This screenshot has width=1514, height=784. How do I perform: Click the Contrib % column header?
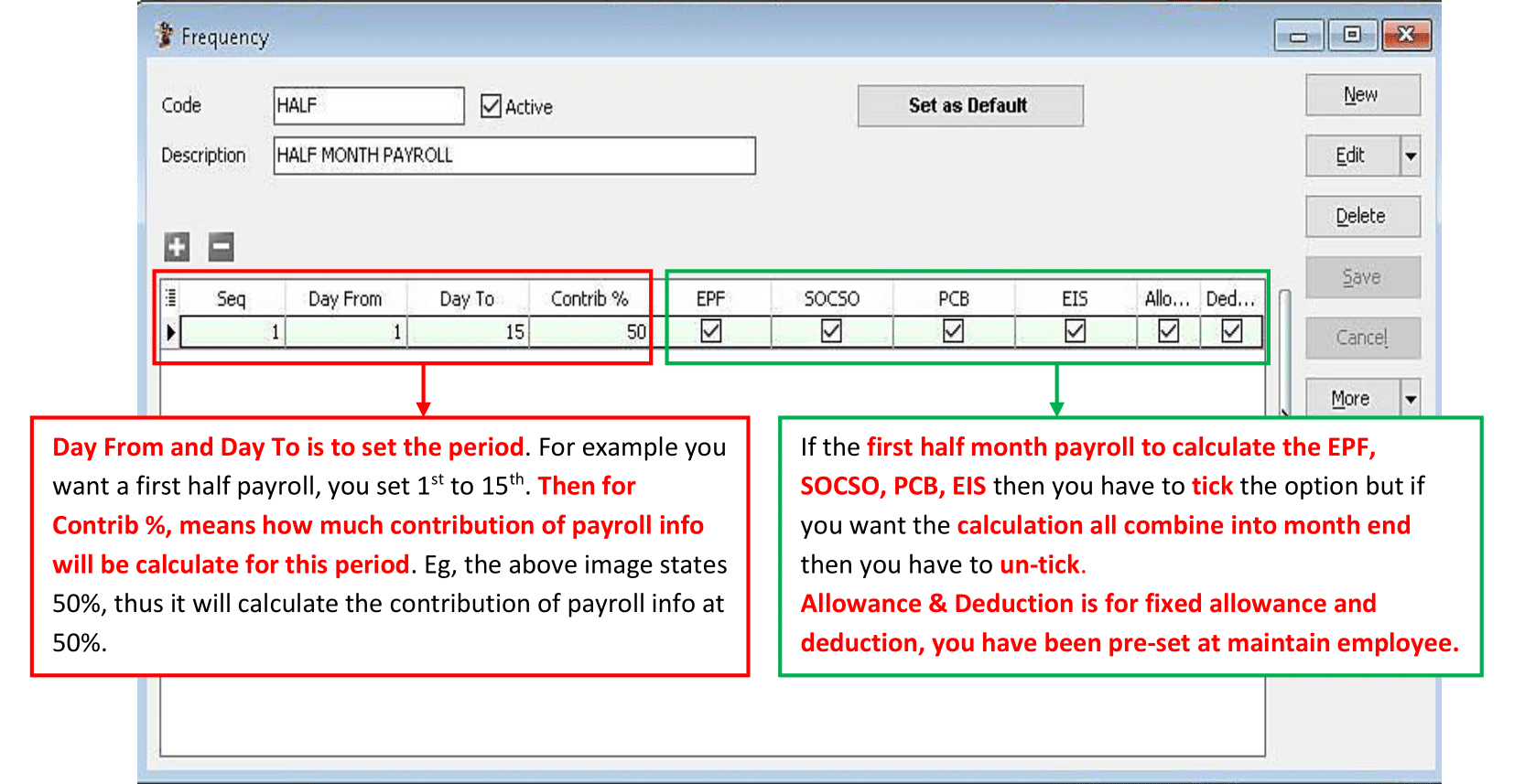click(589, 299)
